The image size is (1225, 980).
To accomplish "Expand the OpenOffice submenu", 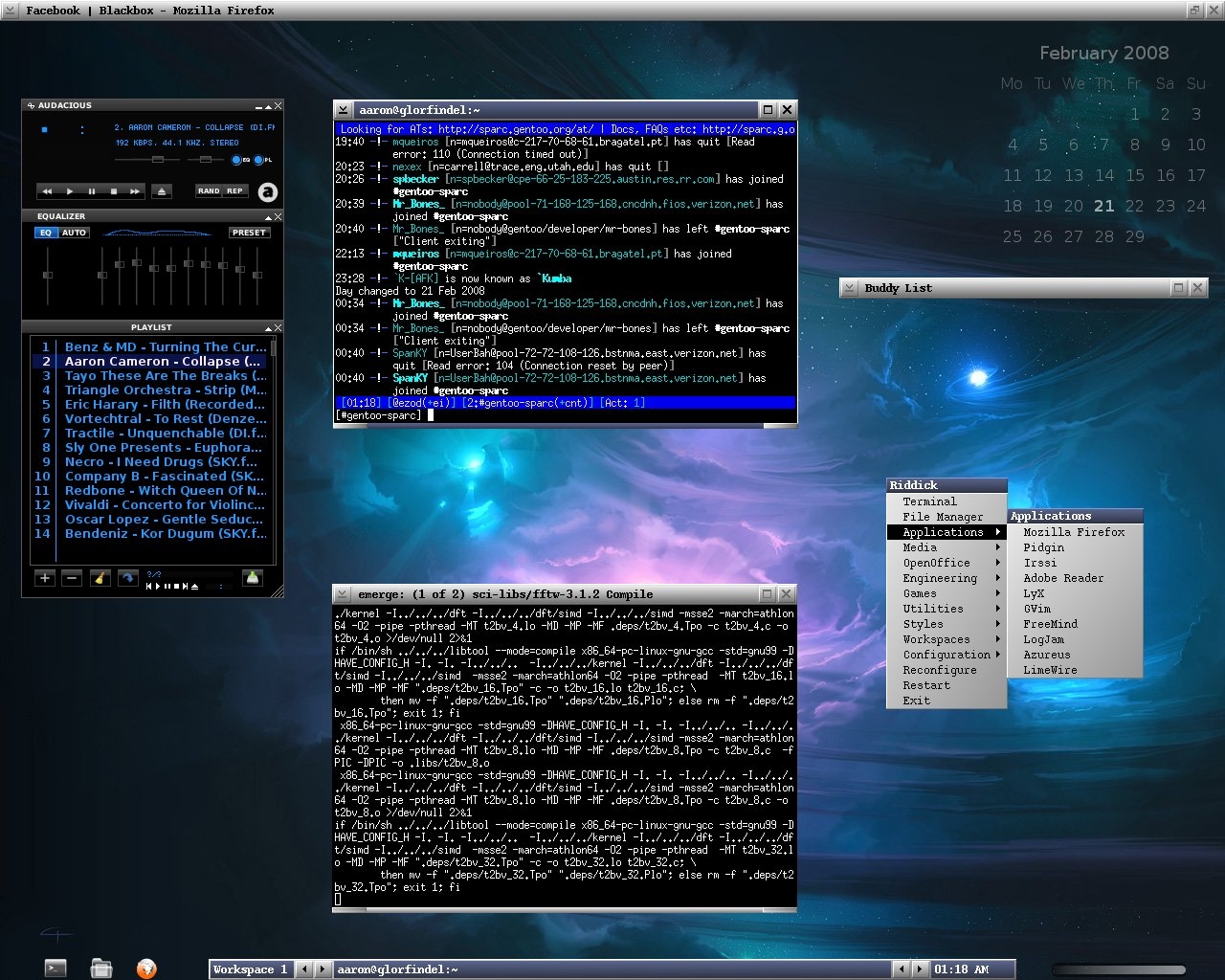I will pyautogui.click(x=947, y=563).
